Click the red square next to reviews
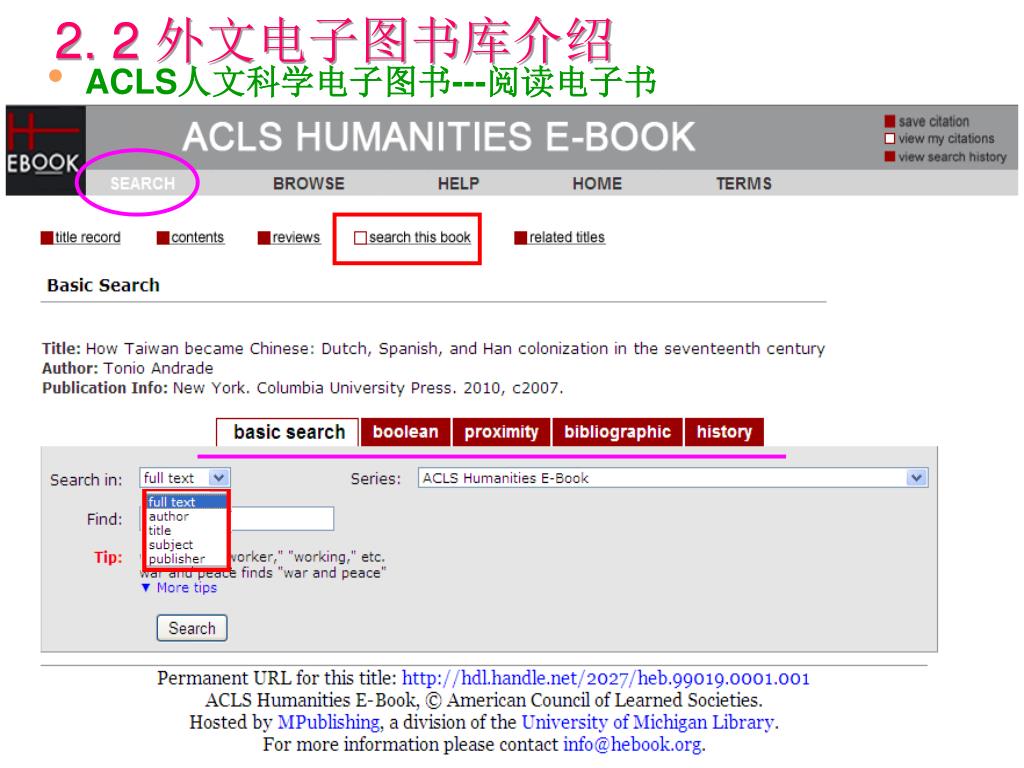1024x768 pixels. 264,238
